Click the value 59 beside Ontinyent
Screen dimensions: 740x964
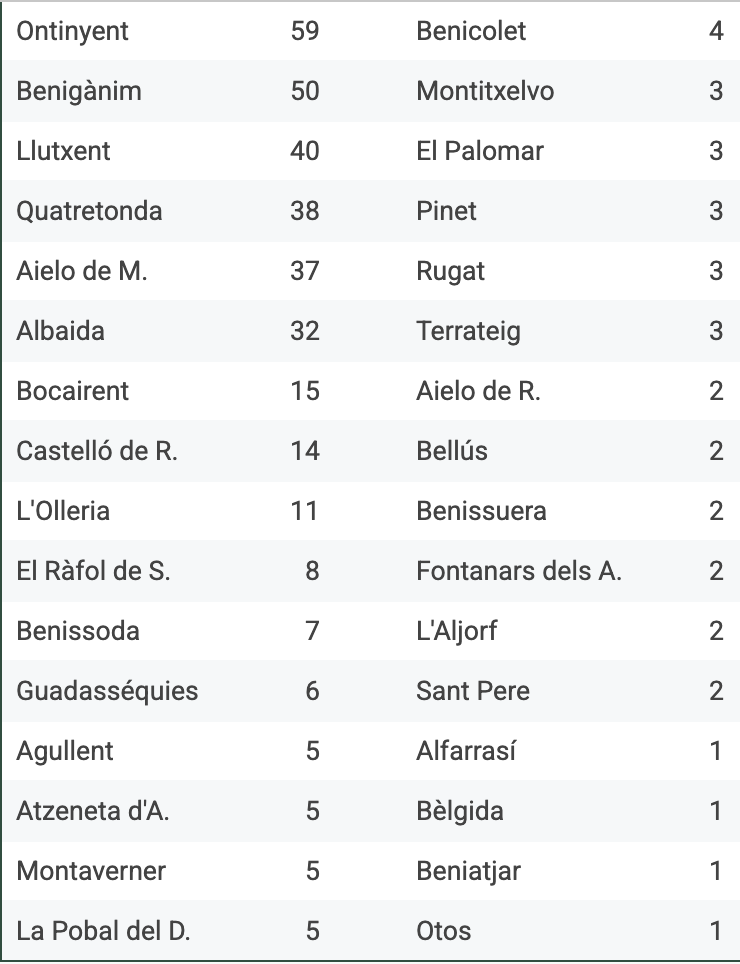(x=305, y=31)
